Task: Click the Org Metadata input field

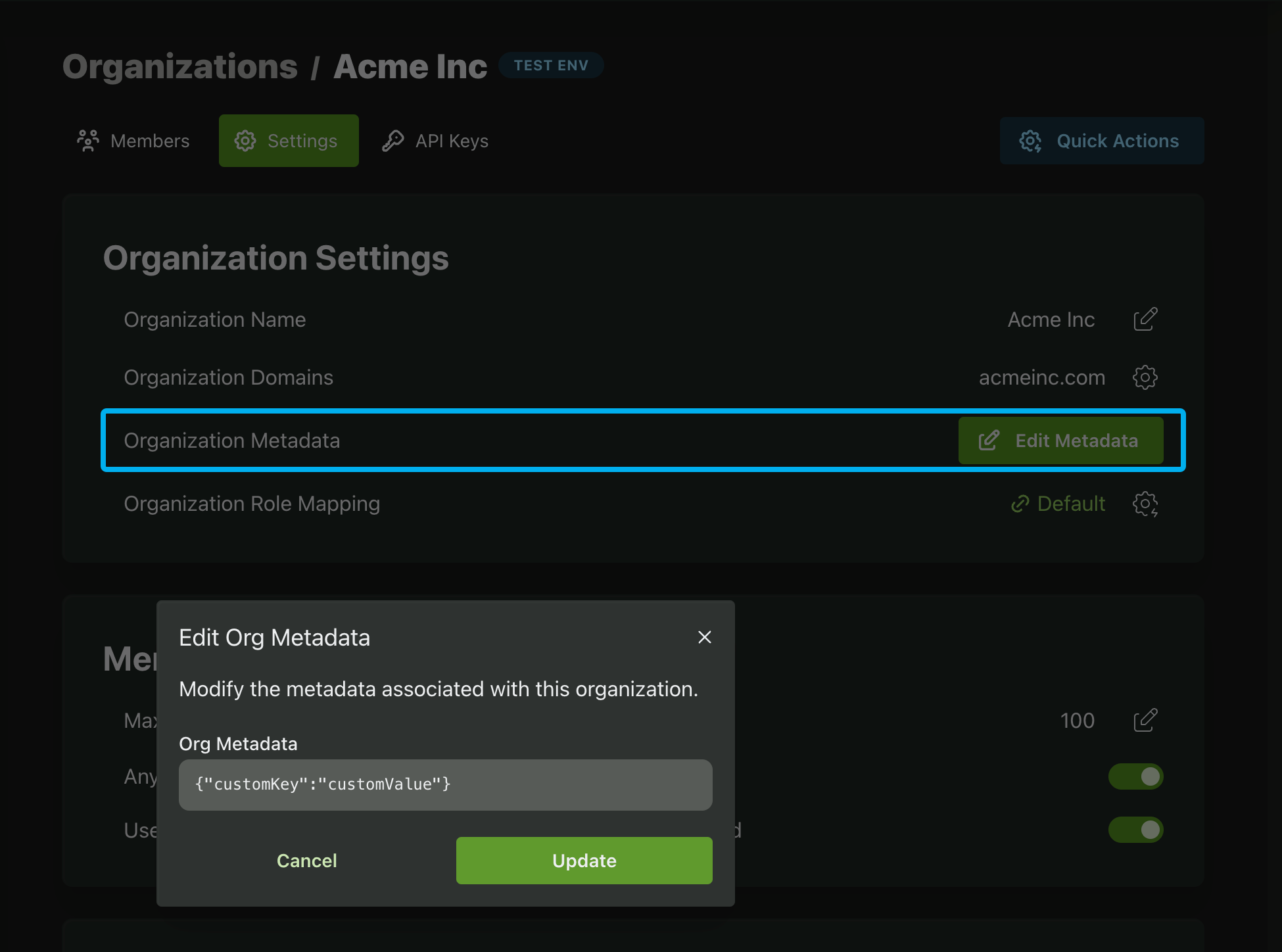Action: coord(446,784)
